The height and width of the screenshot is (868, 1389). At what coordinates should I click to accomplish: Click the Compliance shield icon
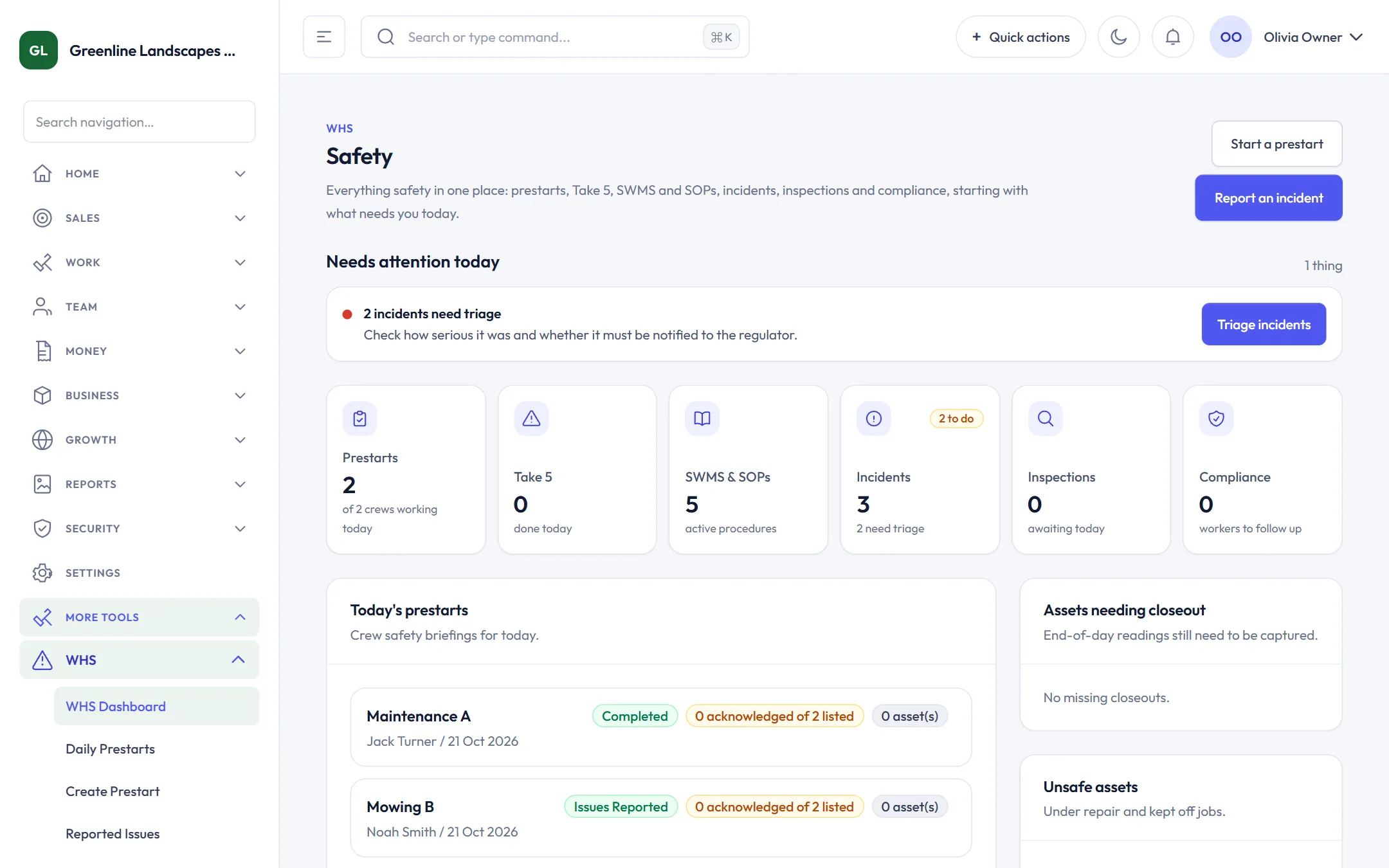click(1217, 419)
